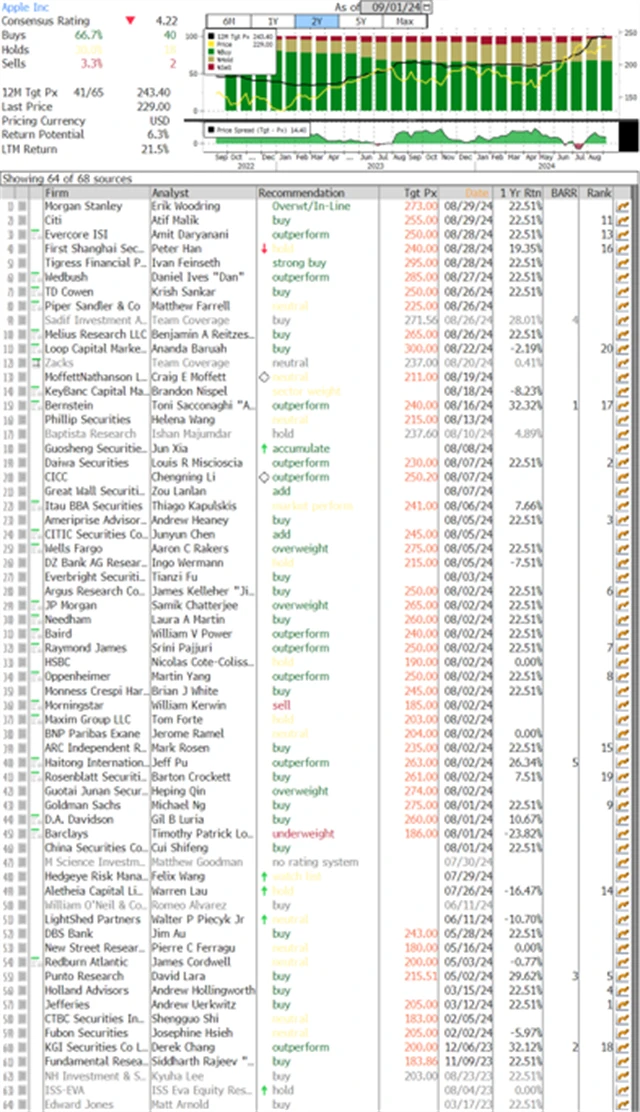The image size is (640, 1112).
Task: Click the chart icon for Citi row
Action: pyautogui.click(x=622, y=219)
